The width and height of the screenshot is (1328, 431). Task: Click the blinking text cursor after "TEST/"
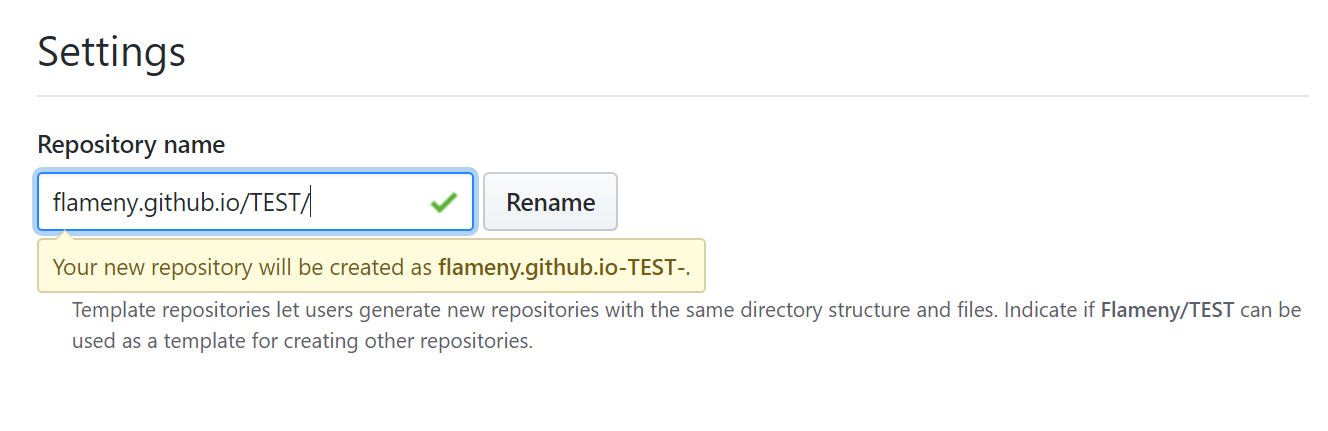coord(313,203)
